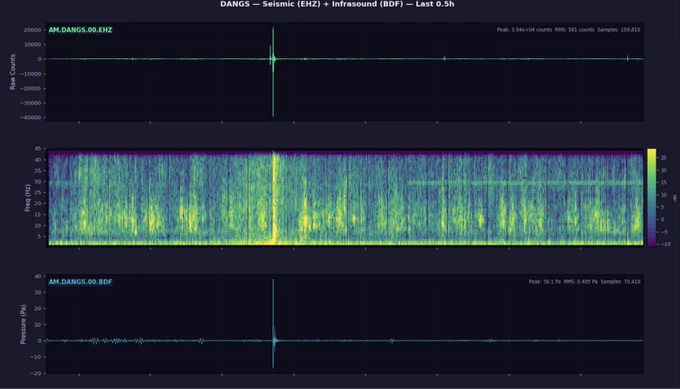Click the 45 Hz tick on the frequency axis
680x389 pixels.
tap(38, 149)
